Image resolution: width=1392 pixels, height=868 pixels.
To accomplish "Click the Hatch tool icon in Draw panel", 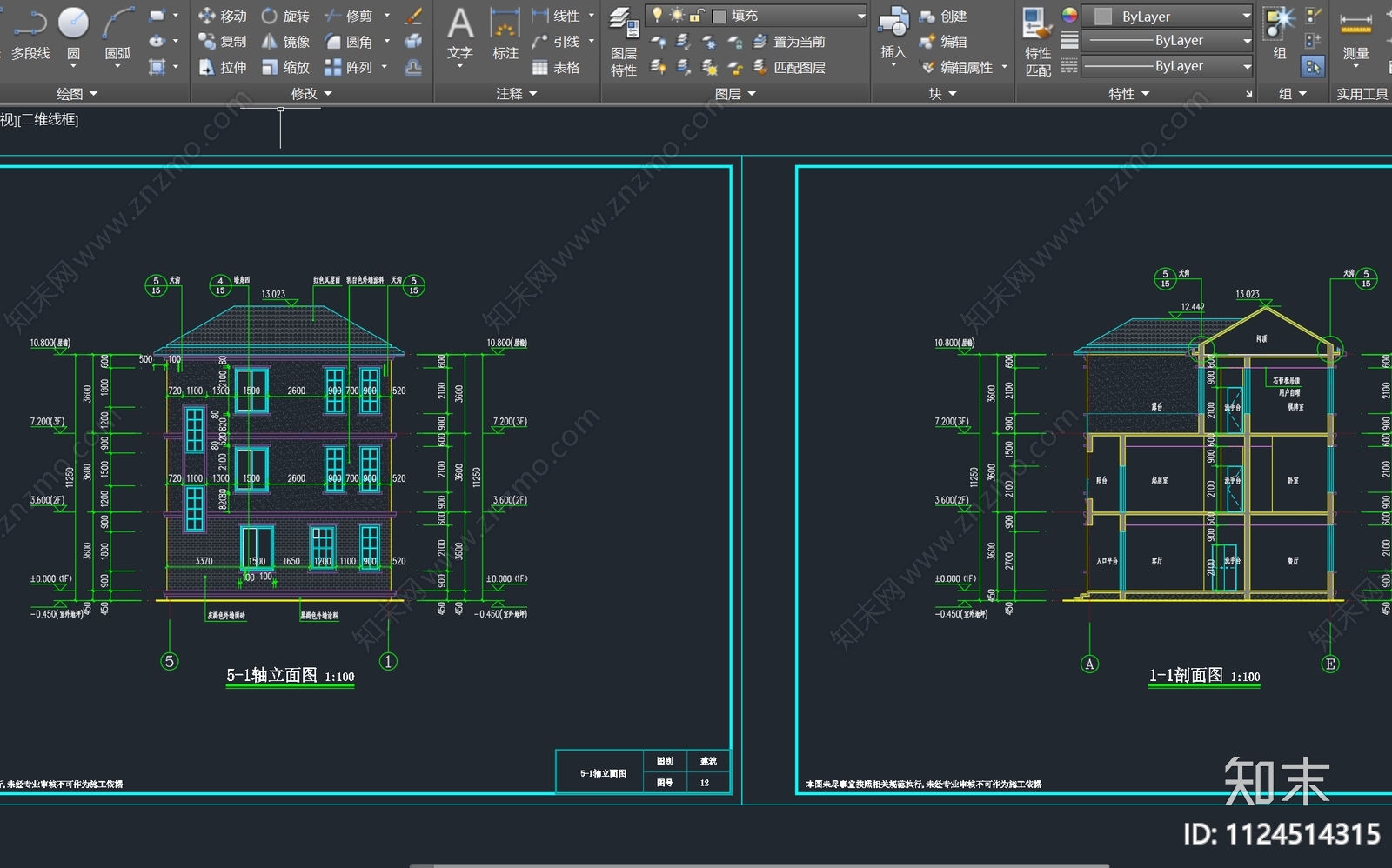I will coord(157,67).
